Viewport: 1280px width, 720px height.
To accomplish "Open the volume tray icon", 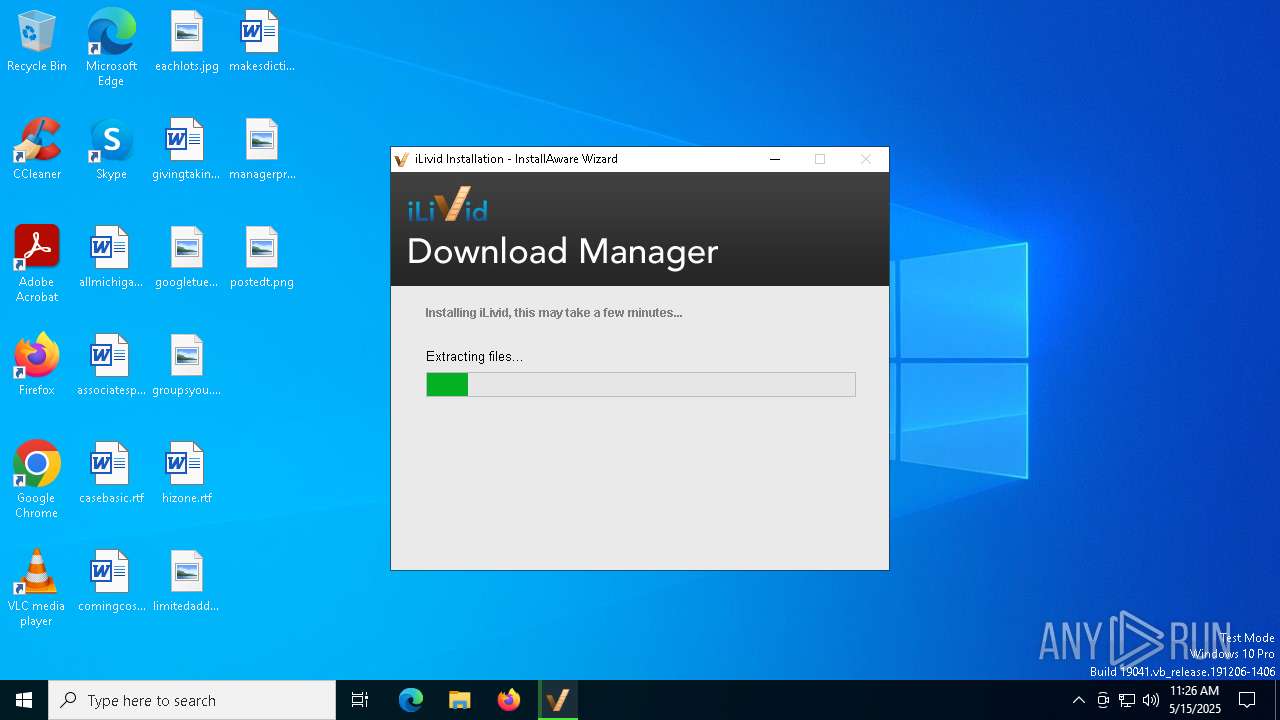I will [x=1151, y=700].
